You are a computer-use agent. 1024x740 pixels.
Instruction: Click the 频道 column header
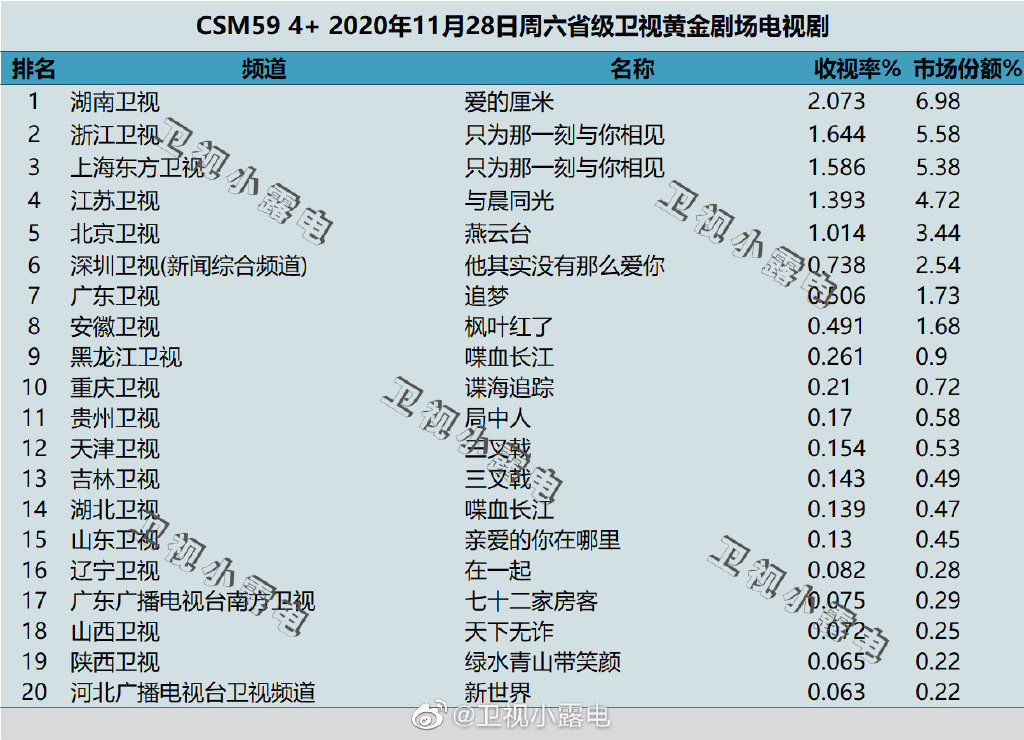coord(264,68)
